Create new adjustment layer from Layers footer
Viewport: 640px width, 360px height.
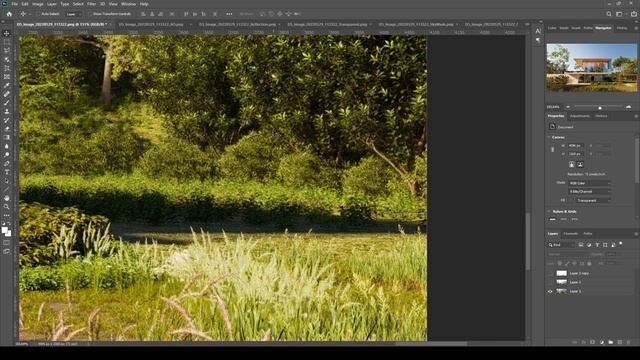point(602,342)
